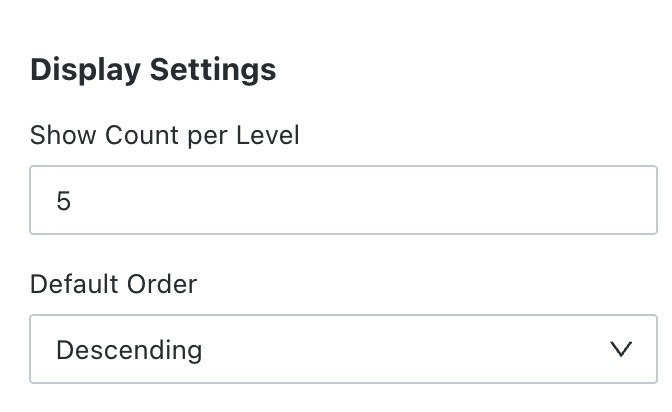Click the chevron arrow in Default Order
This screenshot has height=412, width=672.
(x=621, y=349)
